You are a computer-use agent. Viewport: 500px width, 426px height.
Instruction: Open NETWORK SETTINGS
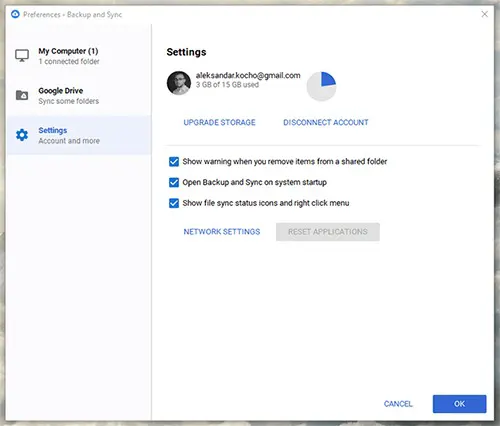[x=222, y=232]
